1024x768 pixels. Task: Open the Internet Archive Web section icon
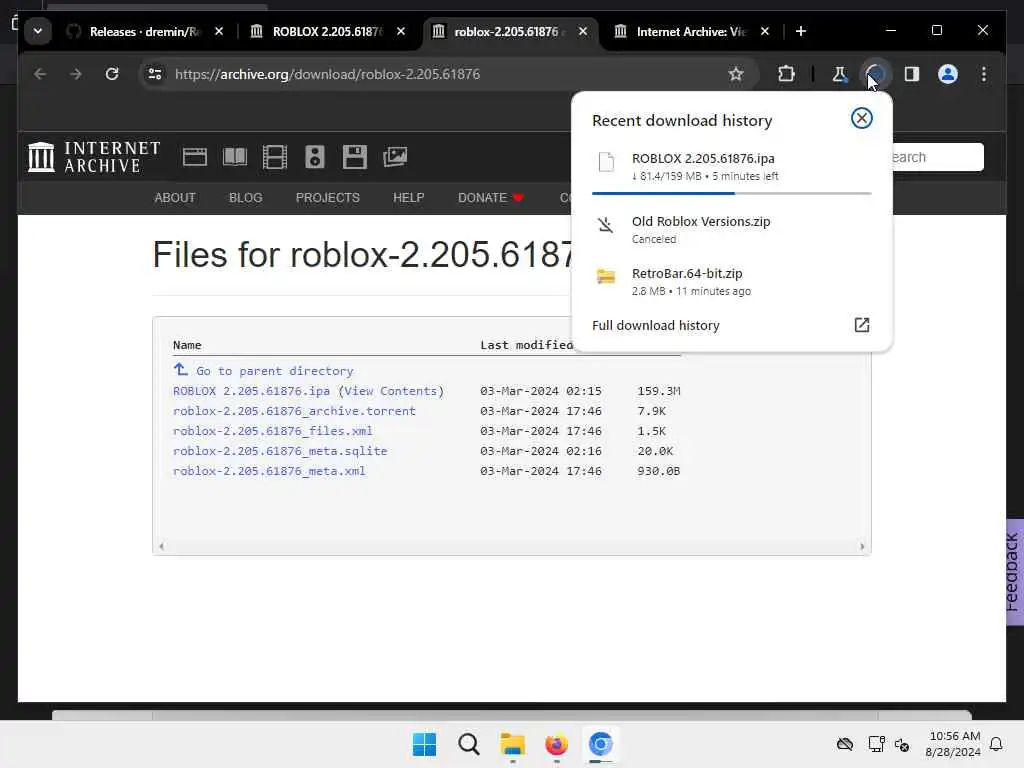pos(195,157)
